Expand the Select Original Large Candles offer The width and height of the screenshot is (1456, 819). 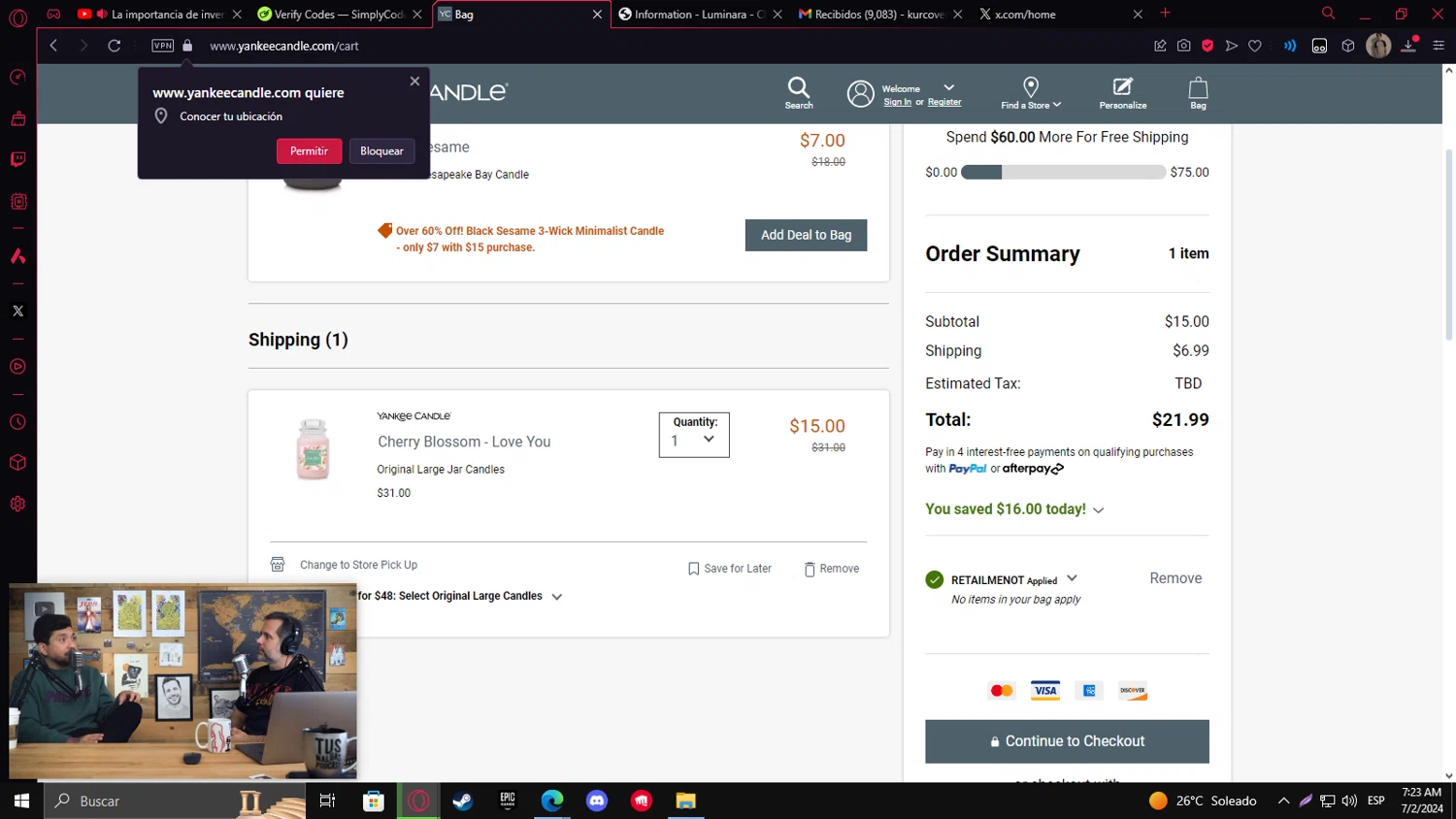(556, 597)
